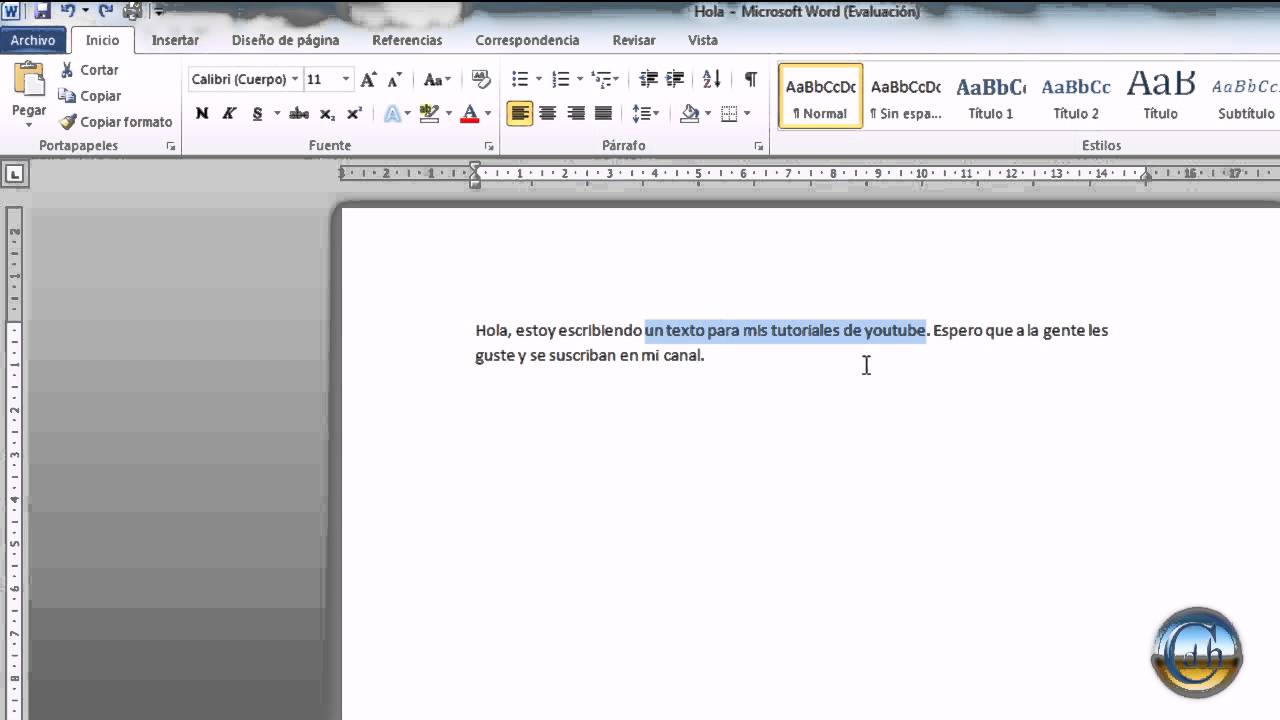The image size is (1280, 720).
Task: Open the Diseño de página tab
Action: [x=285, y=41]
